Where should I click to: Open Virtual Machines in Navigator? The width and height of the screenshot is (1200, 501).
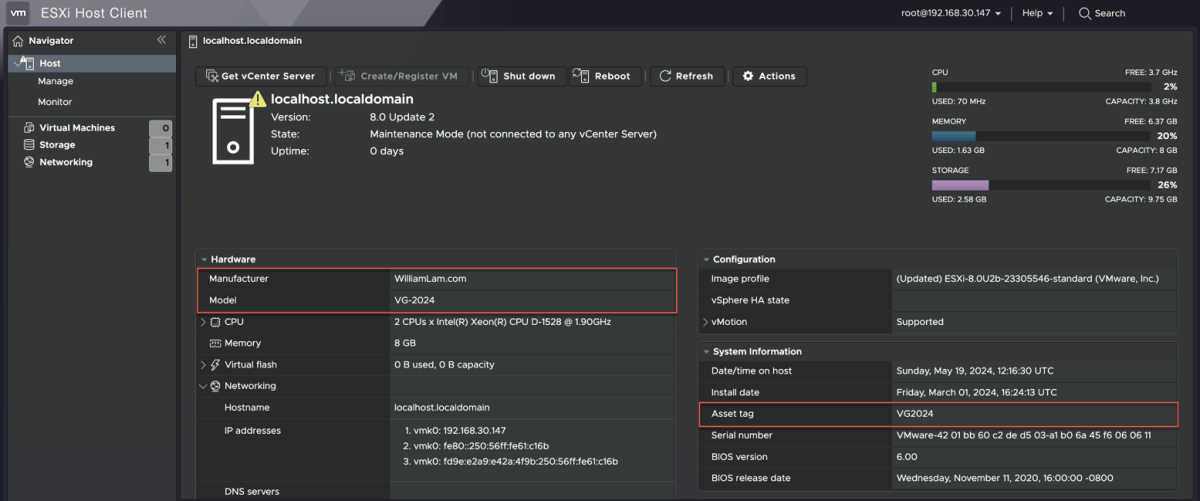point(77,128)
